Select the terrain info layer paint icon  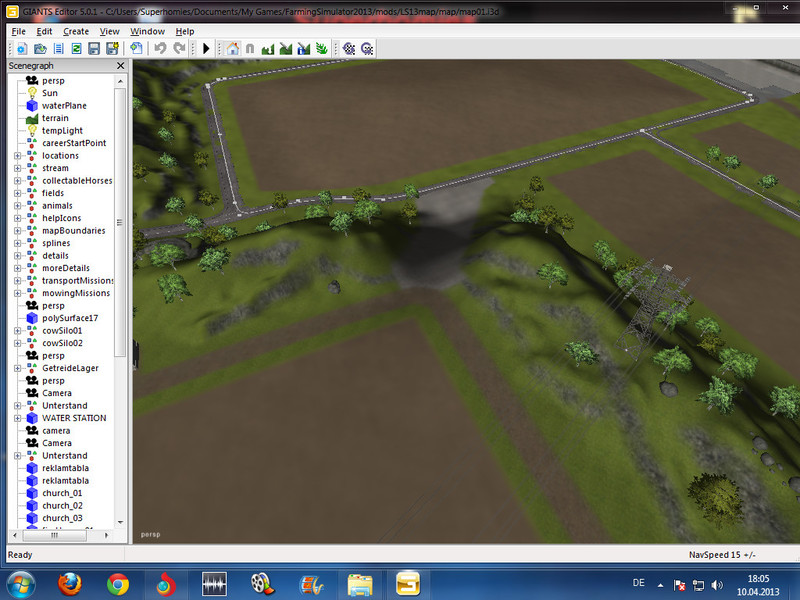click(x=304, y=49)
